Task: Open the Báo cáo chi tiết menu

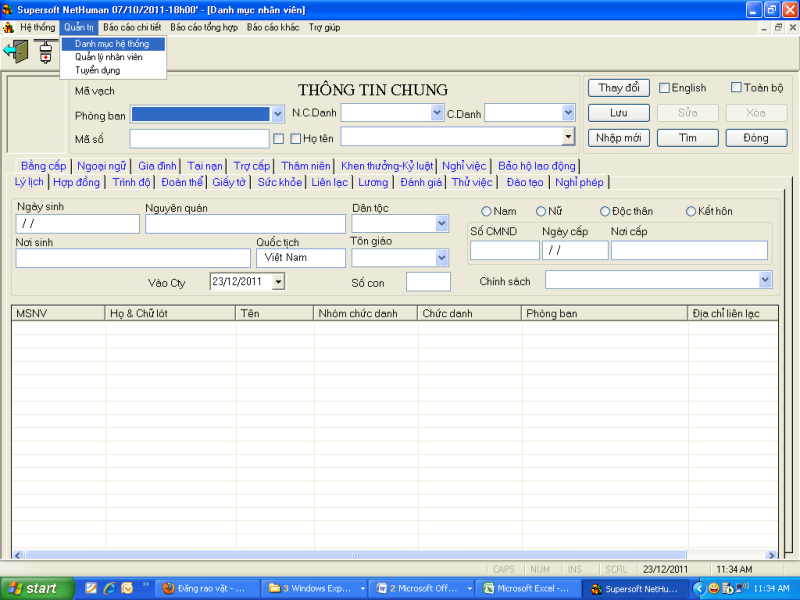Action: point(132,28)
